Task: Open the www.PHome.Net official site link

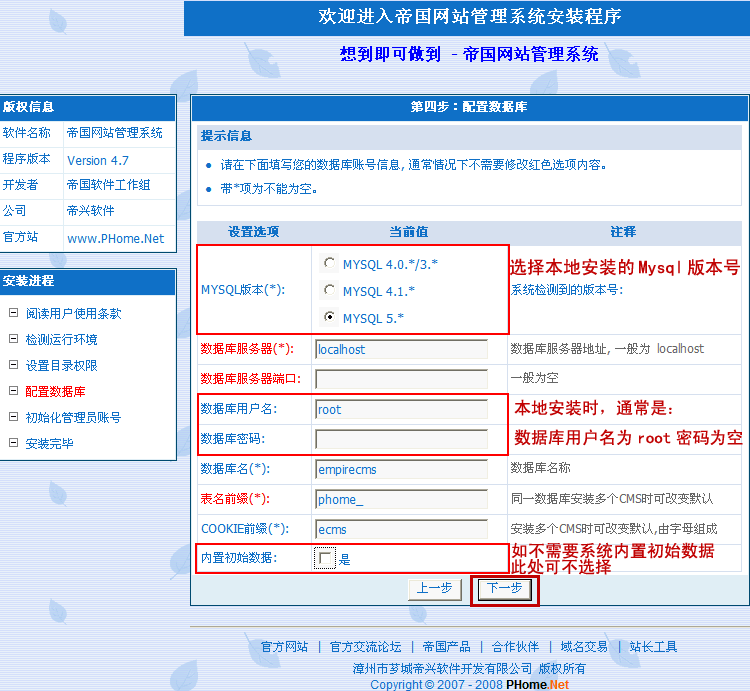Action: pos(115,238)
